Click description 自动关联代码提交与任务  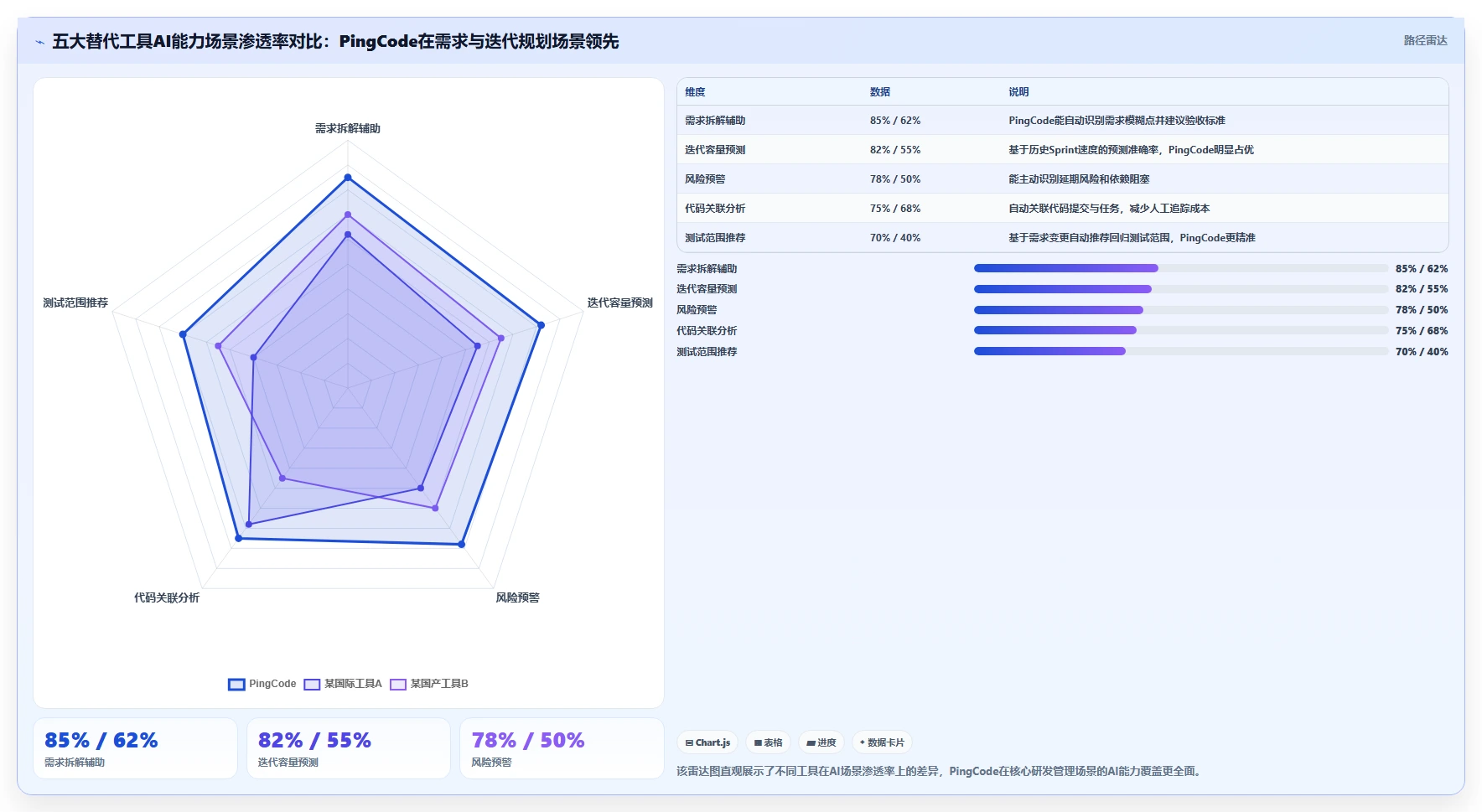1109,209
